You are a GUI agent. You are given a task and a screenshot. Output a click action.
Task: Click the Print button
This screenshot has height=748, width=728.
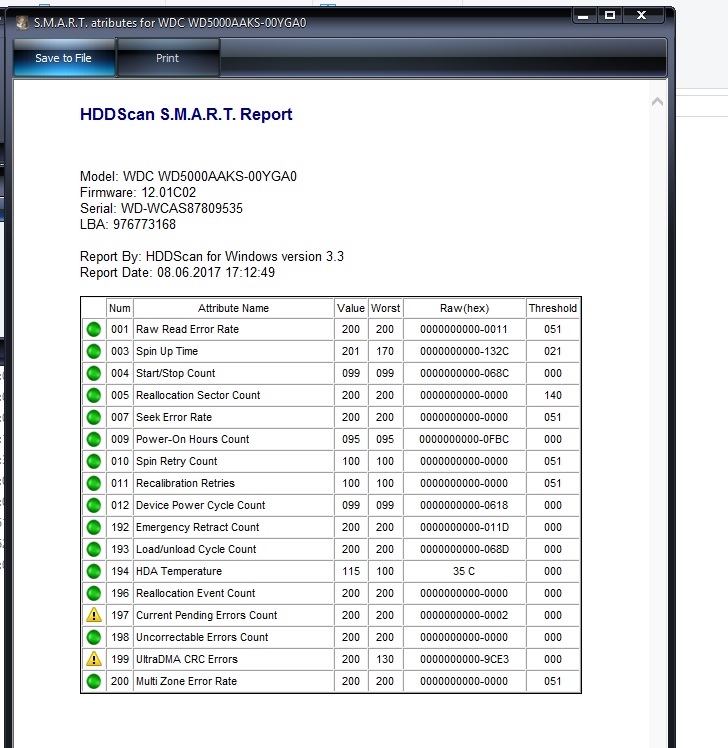click(x=167, y=58)
